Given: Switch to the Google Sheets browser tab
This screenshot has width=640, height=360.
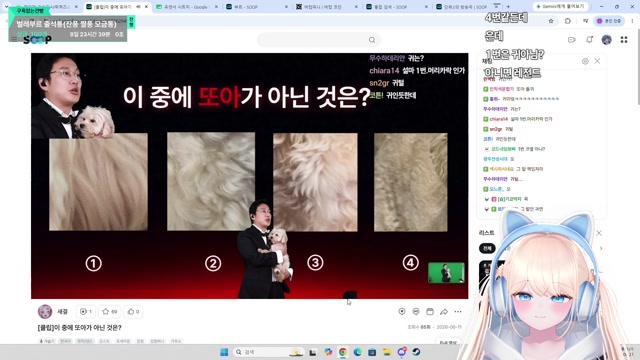Looking at the screenshot, I should point(187,7).
